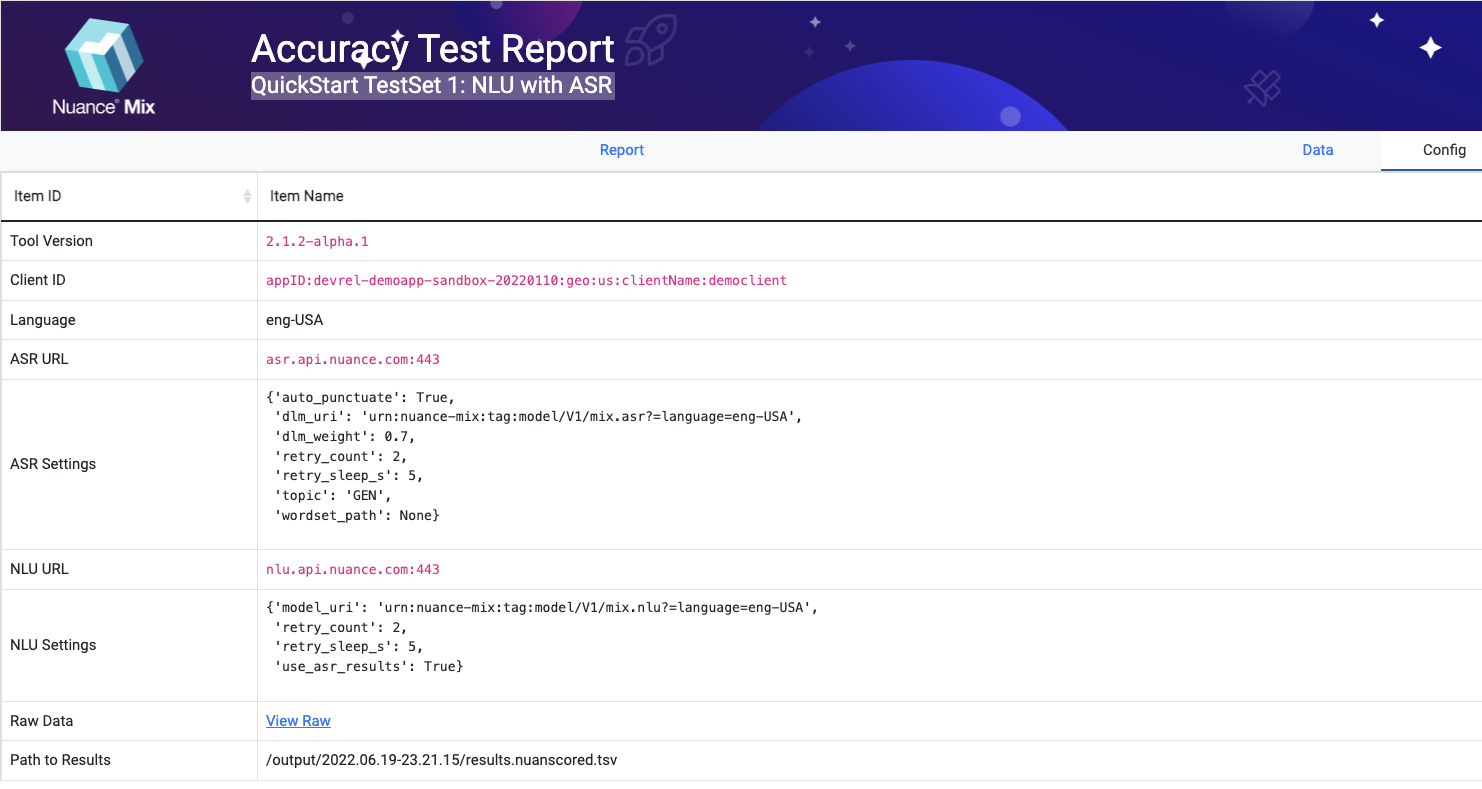The image size is (1482, 789).
Task: Open the Data tab
Action: tap(1317, 150)
